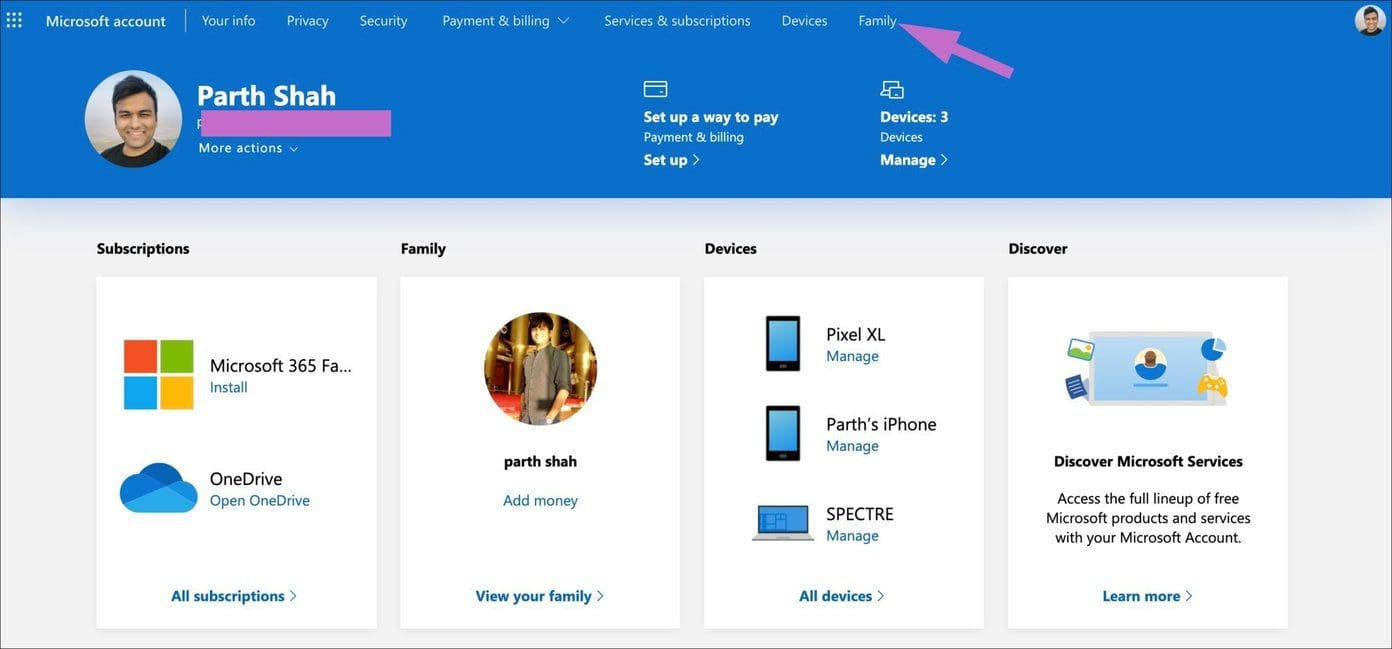The width and height of the screenshot is (1392, 649).
Task: Expand the Payment & billing menu
Action: point(506,20)
